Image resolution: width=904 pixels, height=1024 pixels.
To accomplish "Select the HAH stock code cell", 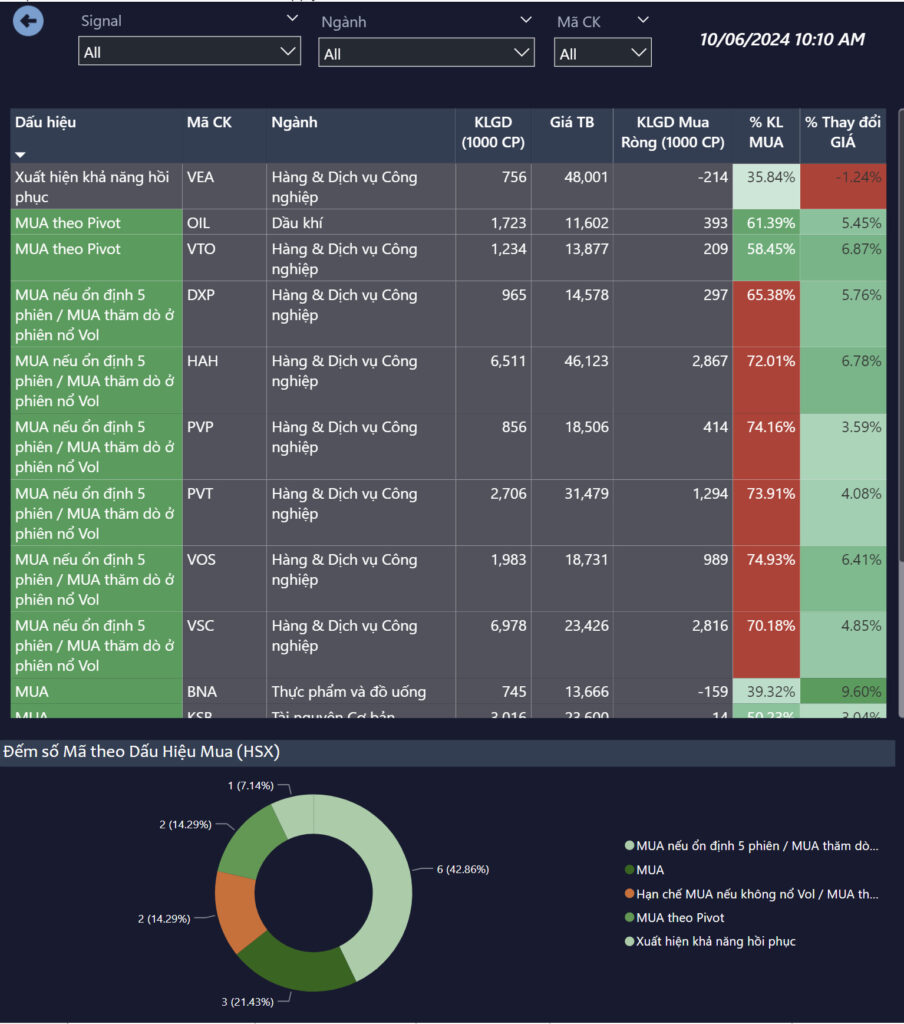I will coord(201,361).
